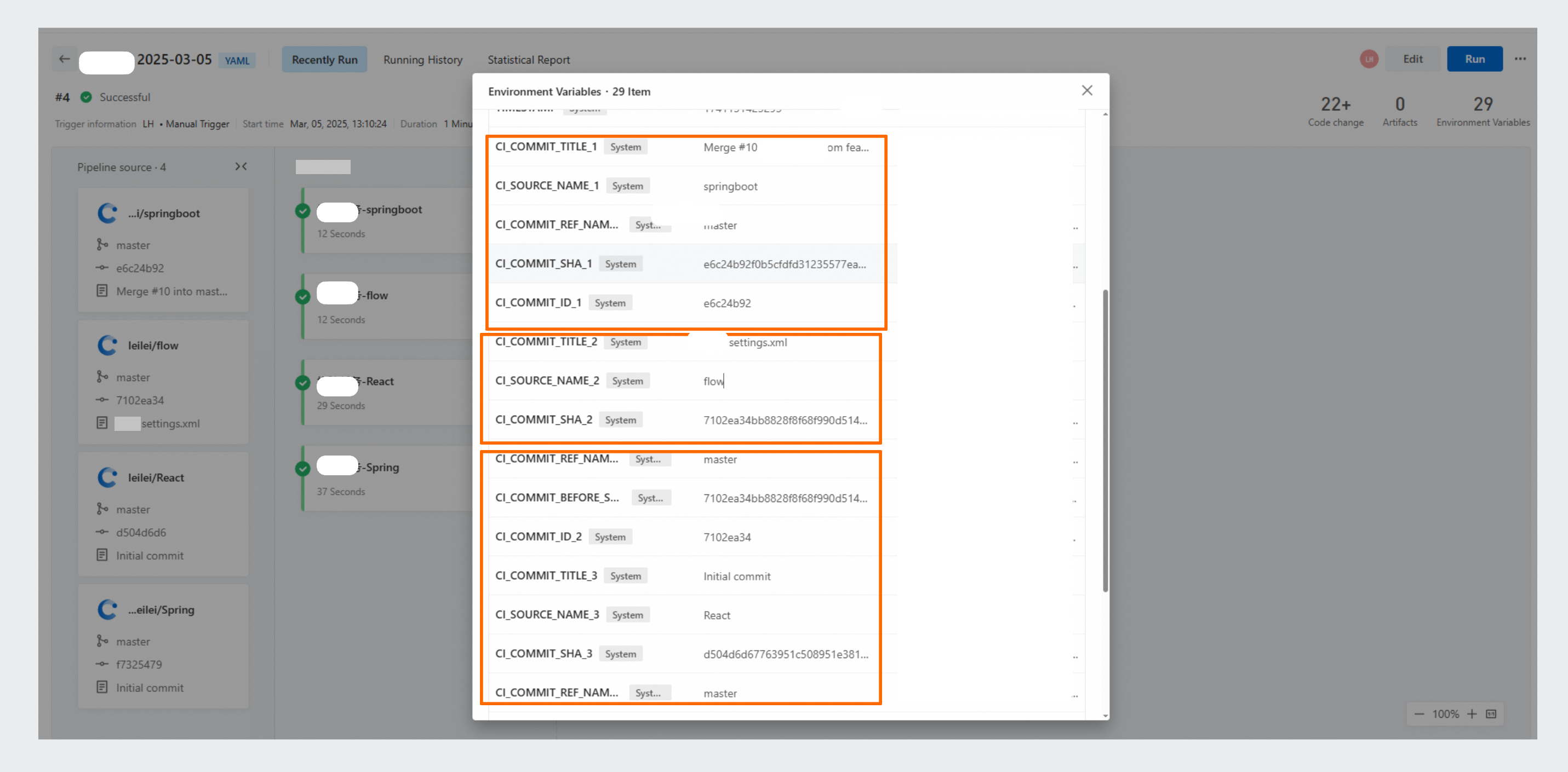
Task: Click the back arrow icon
Action: click(65, 59)
